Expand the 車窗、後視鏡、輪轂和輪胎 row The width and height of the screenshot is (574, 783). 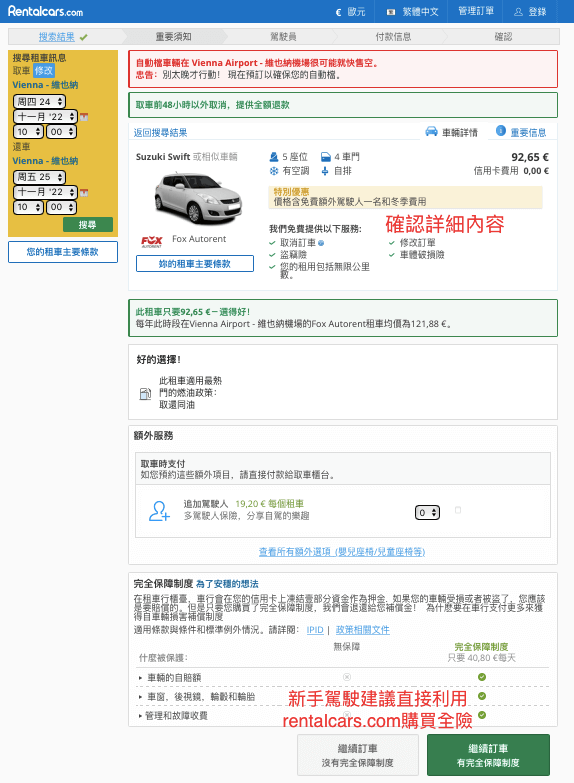[197, 697]
